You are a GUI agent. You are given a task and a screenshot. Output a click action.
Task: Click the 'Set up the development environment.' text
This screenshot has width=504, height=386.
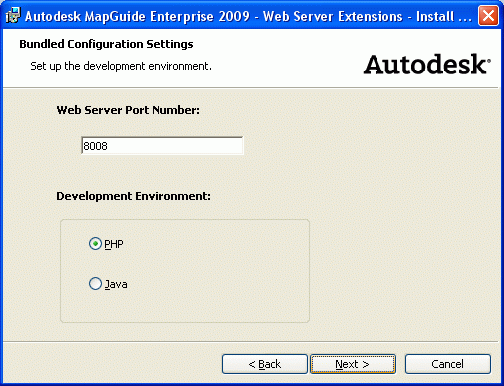121,66
